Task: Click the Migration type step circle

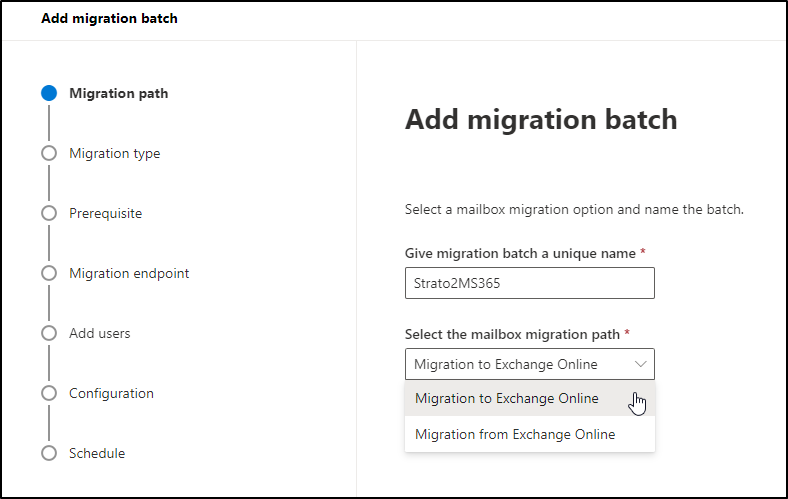Action: (49, 153)
